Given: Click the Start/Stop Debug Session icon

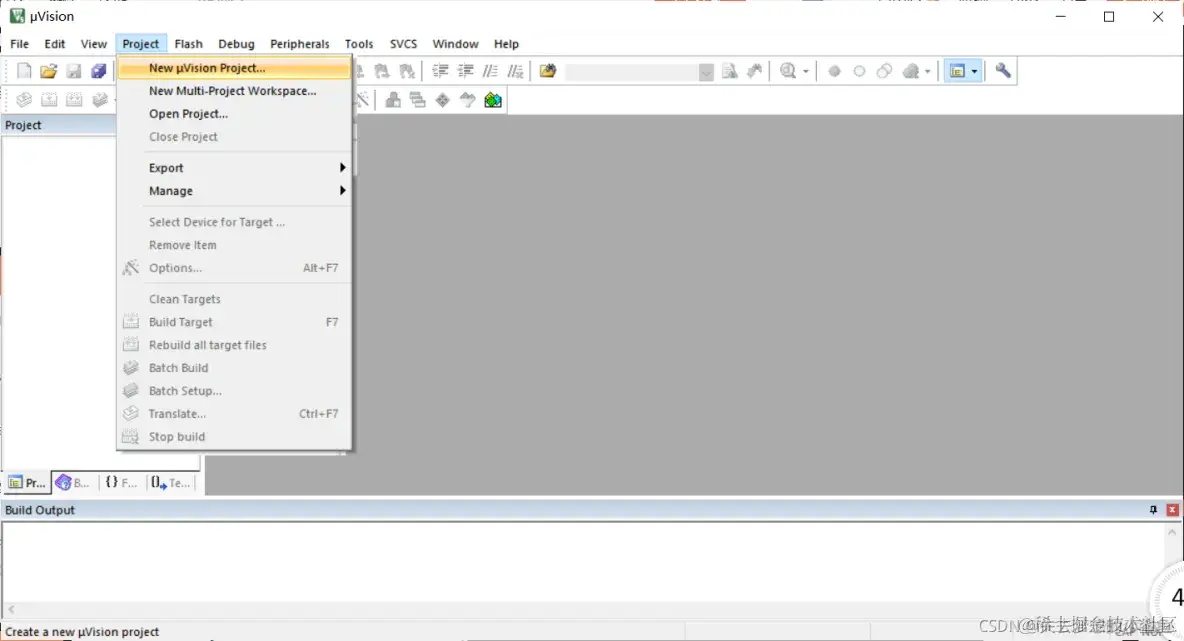Looking at the screenshot, I should (788, 71).
